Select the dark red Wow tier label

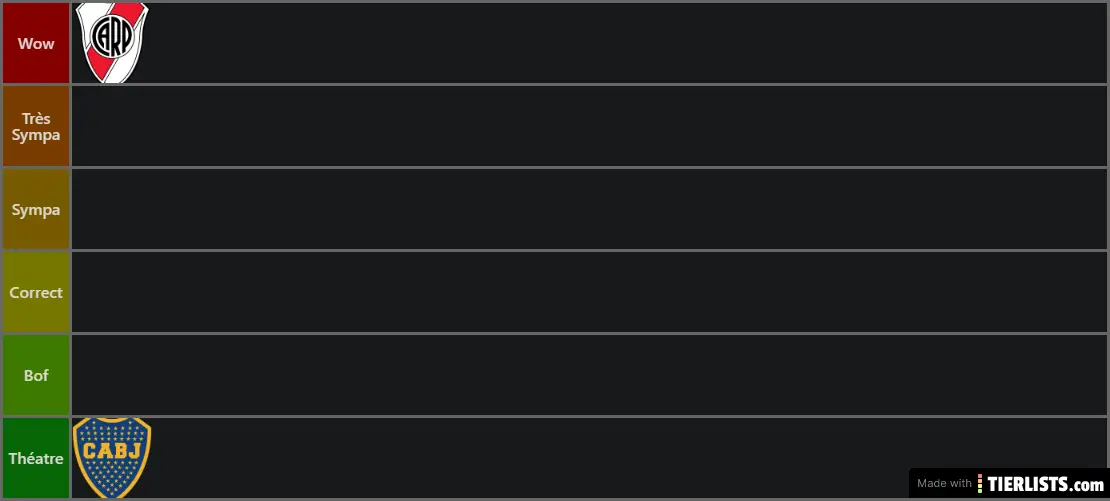pos(36,43)
